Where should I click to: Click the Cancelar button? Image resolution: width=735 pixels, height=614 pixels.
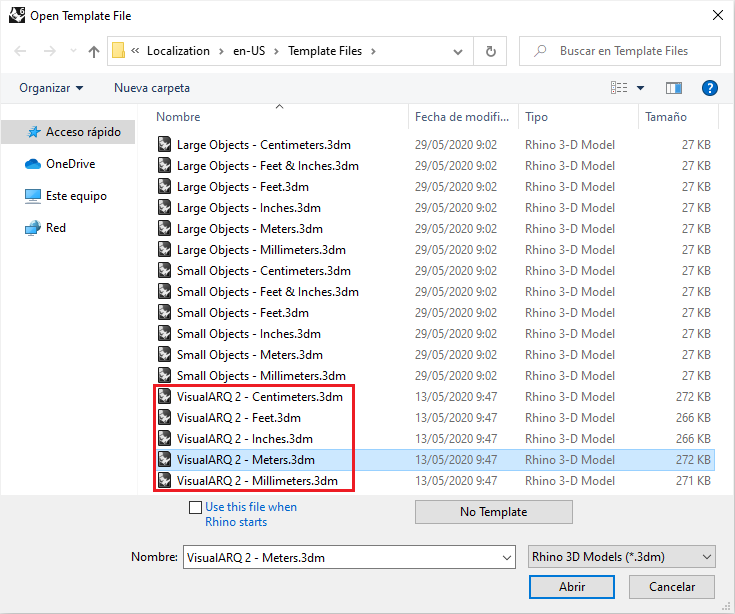tap(672, 587)
